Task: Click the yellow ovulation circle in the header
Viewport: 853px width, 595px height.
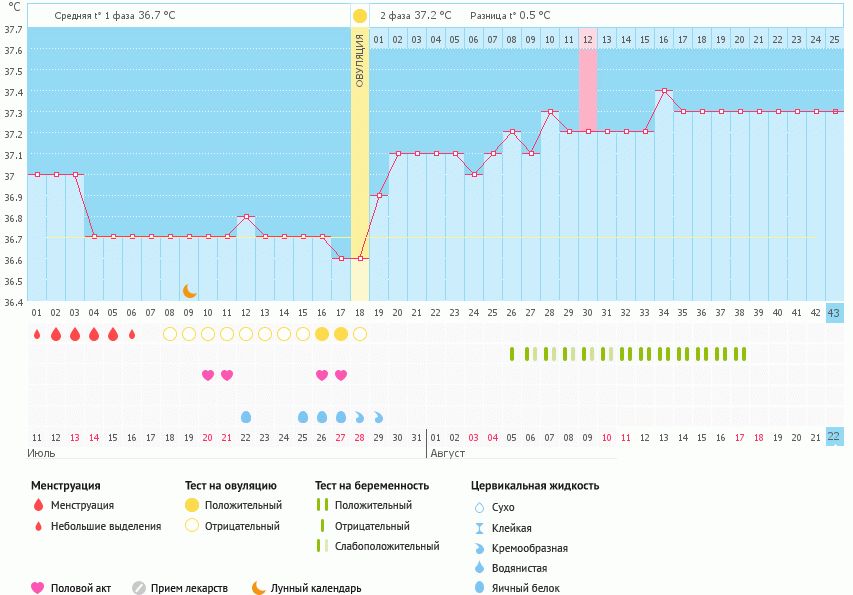Action: [x=360, y=16]
